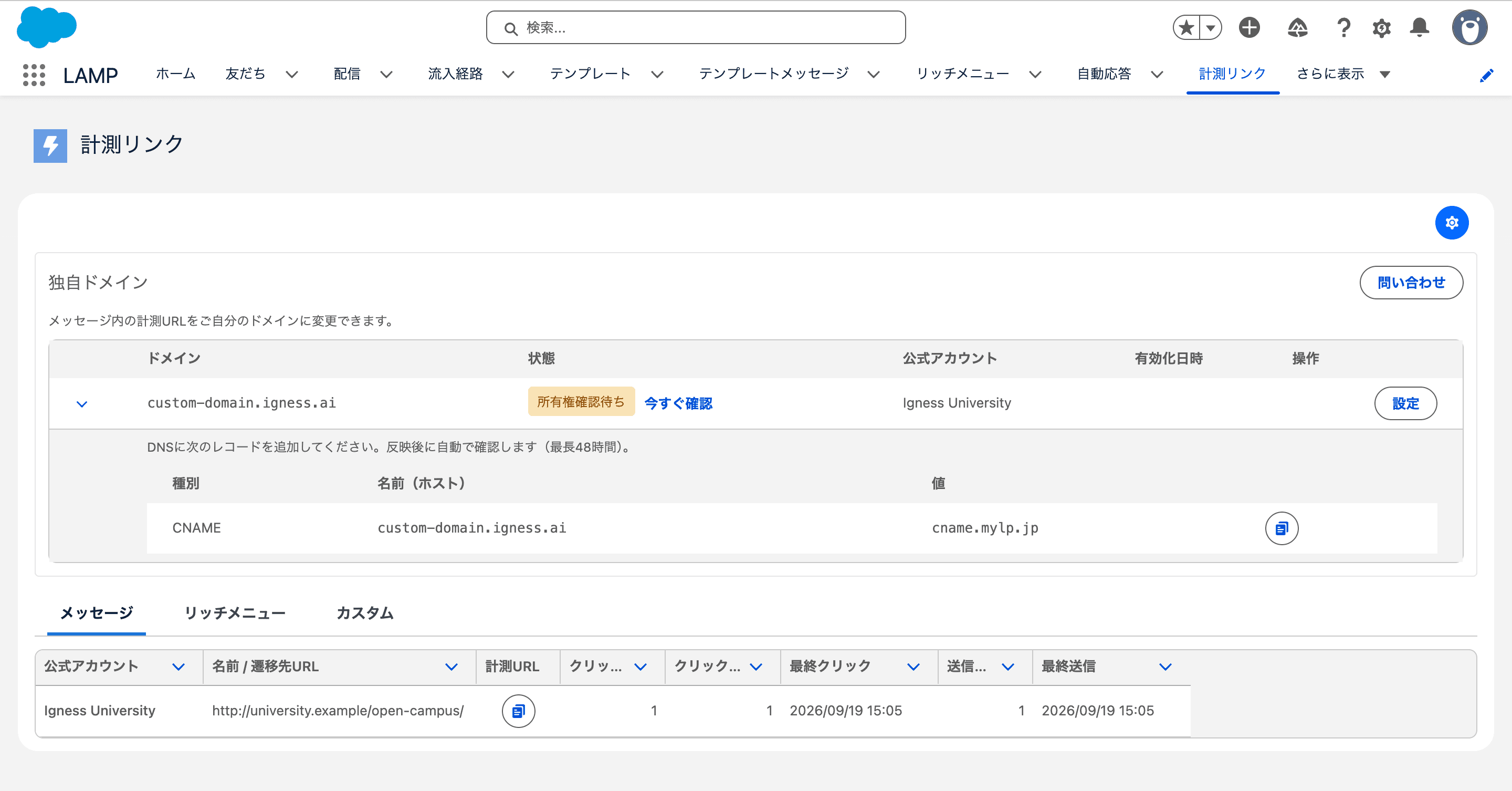Image resolution: width=1512 pixels, height=791 pixels.
Task: Open the クリッ... column menu chevron
Action: click(640, 667)
